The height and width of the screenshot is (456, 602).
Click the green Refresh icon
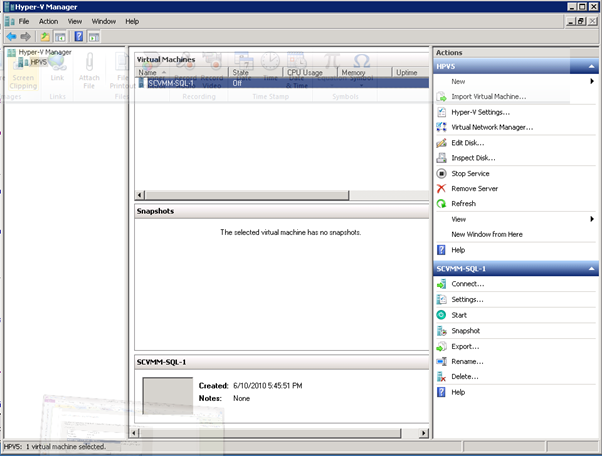pyautogui.click(x=442, y=203)
